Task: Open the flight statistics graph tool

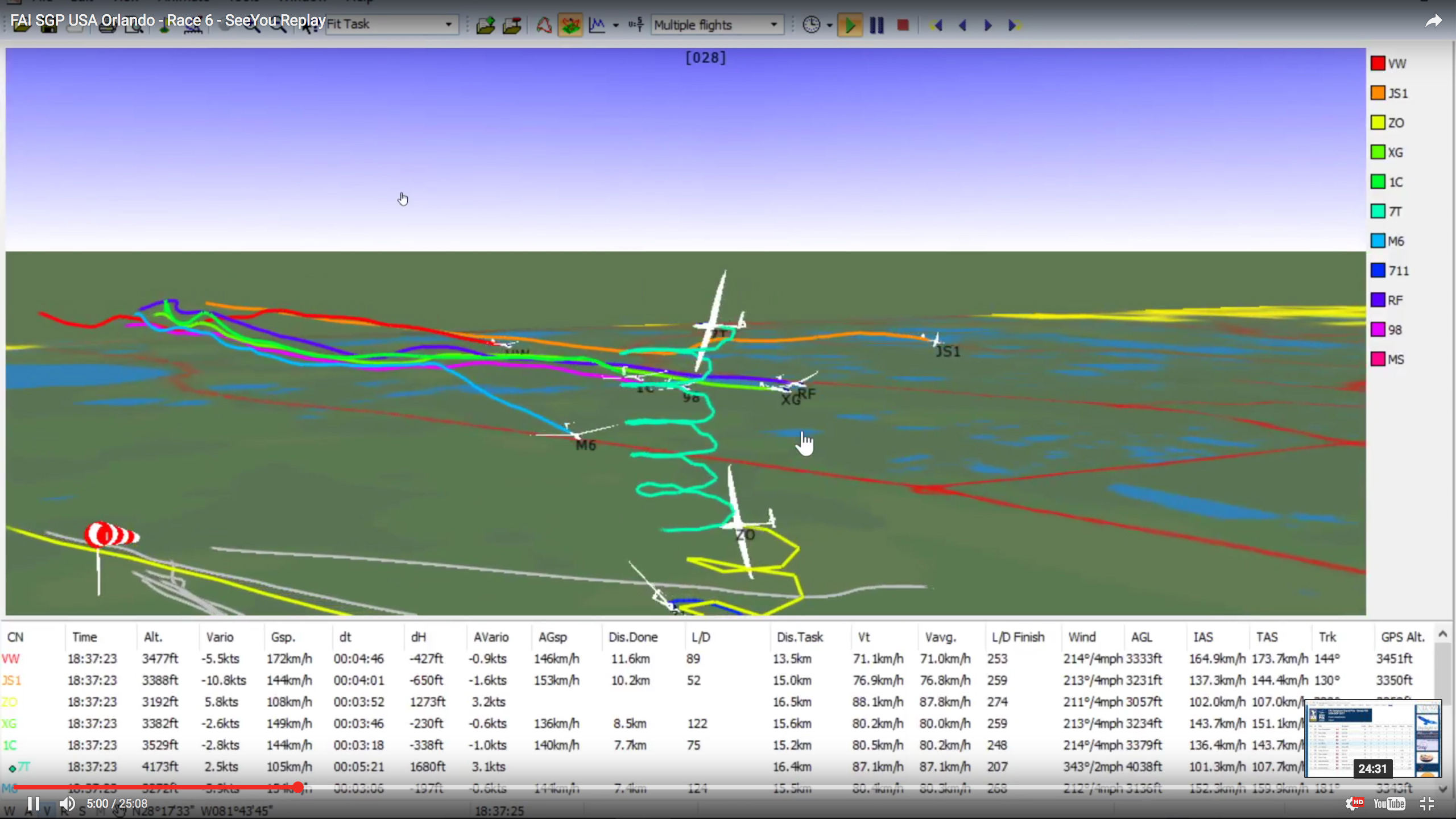Action: pyautogui.click(x=597, y=24)
